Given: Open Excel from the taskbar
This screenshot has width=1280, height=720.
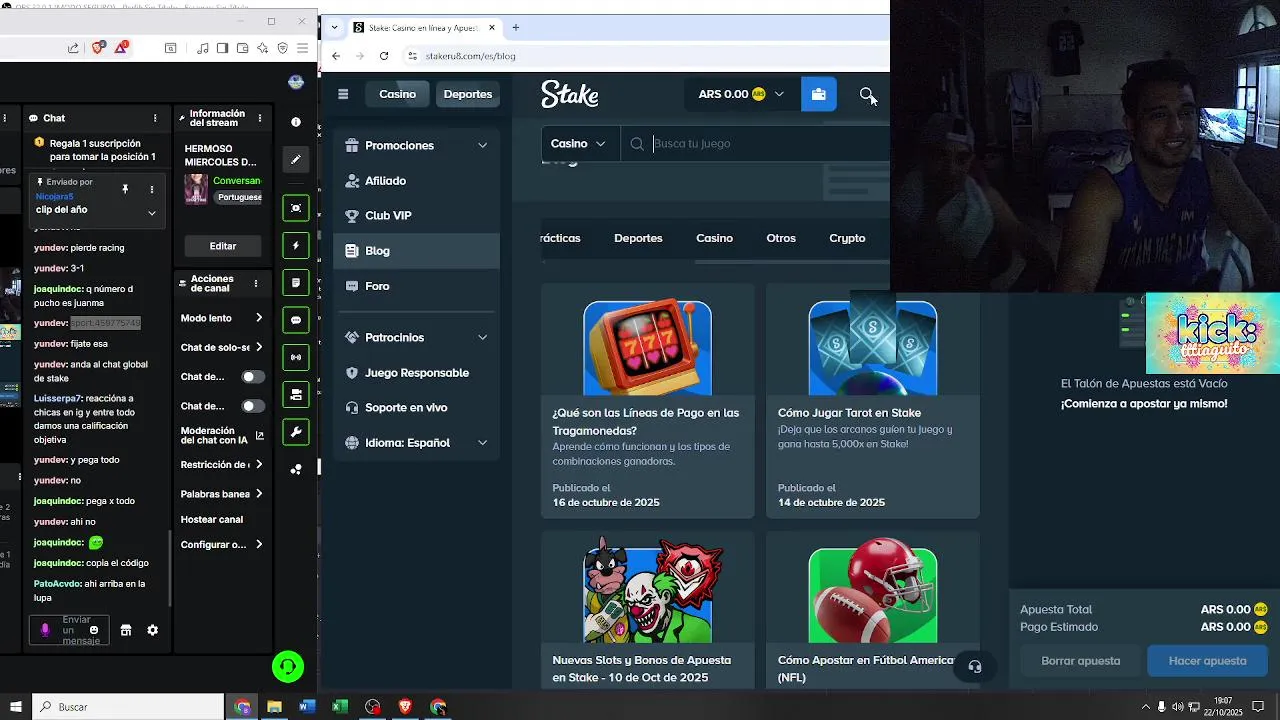Looking at the screenshot, I should [x=340, y=707].
